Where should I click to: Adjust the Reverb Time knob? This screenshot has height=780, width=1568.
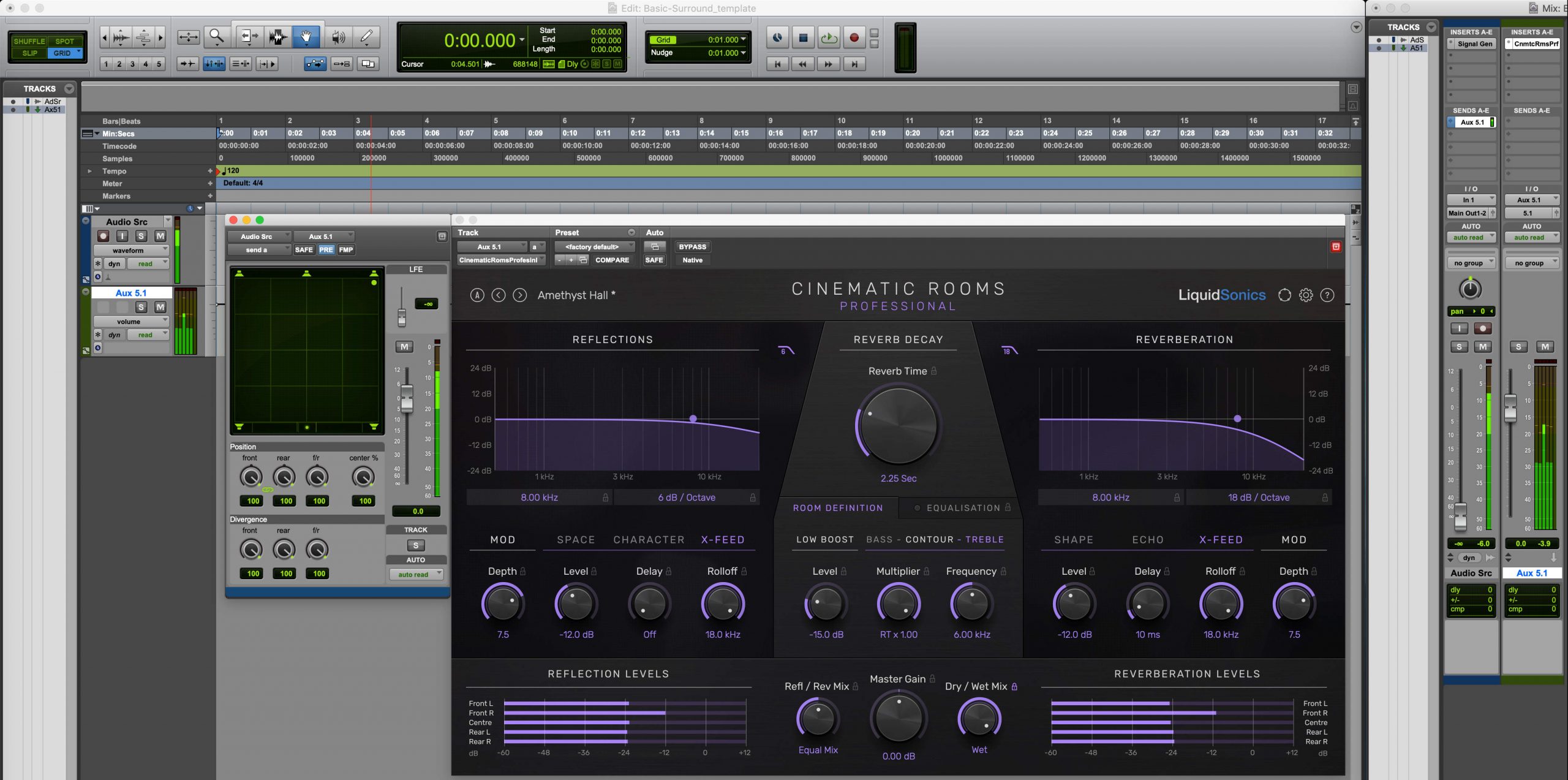(898, 425)
